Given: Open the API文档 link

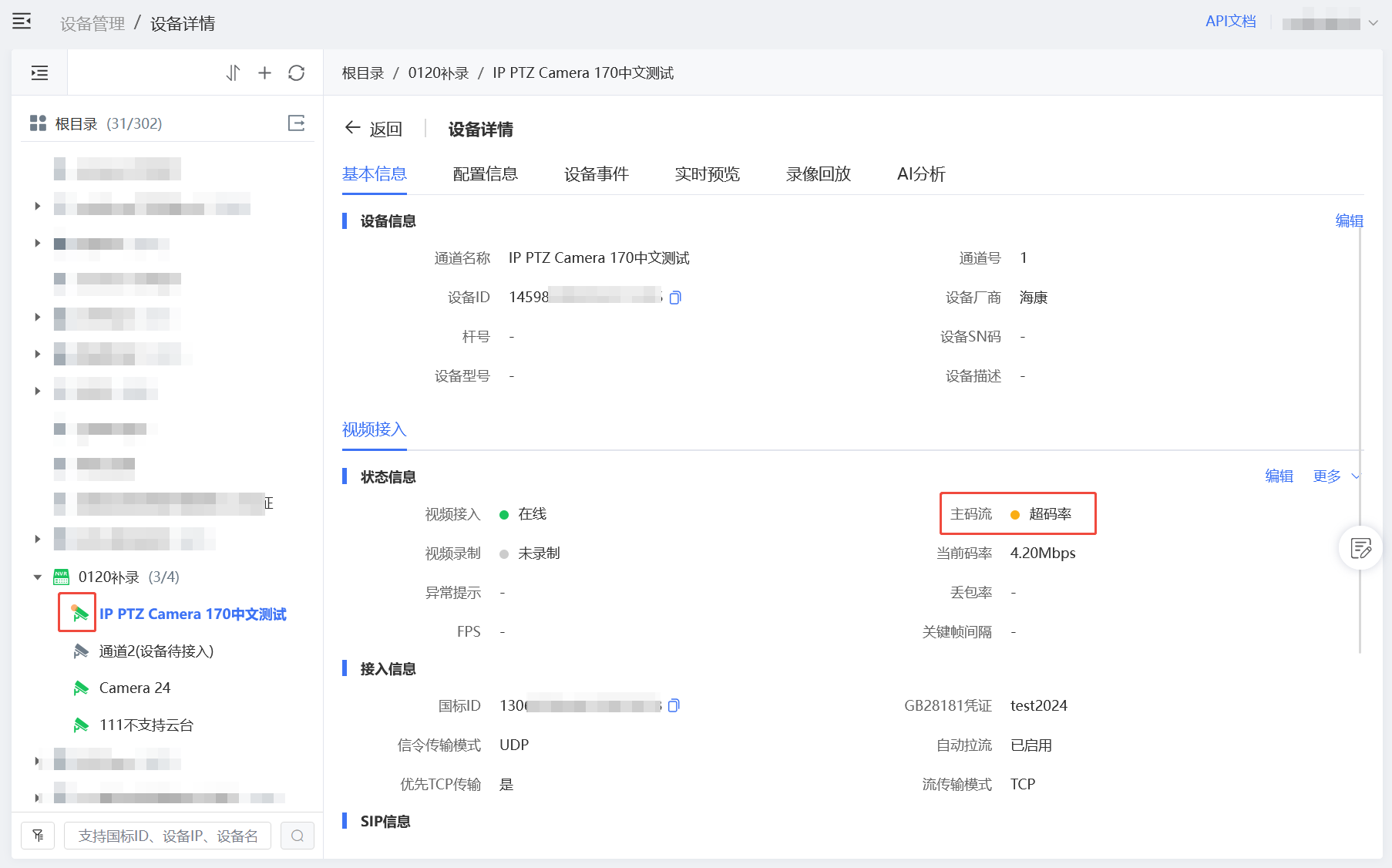Looking at the screenshot, I should [1230, 22].
